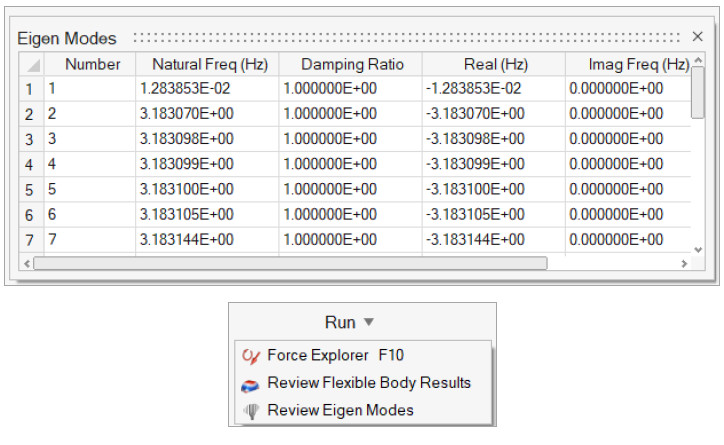The image size is (724, 445).
Task: Close the Eigen Modes panel
Action: pos(697,37)
